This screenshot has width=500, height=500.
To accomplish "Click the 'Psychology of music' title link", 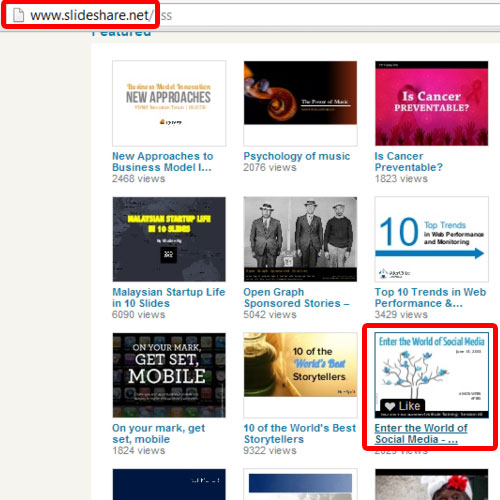I will click(297, 156).
